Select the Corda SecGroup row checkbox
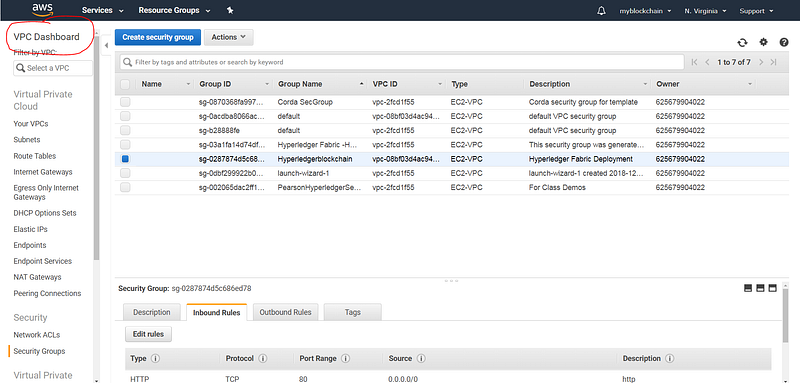Image resolution: width=800 pixels, height=383 pixels. click(x=125, y=102)
